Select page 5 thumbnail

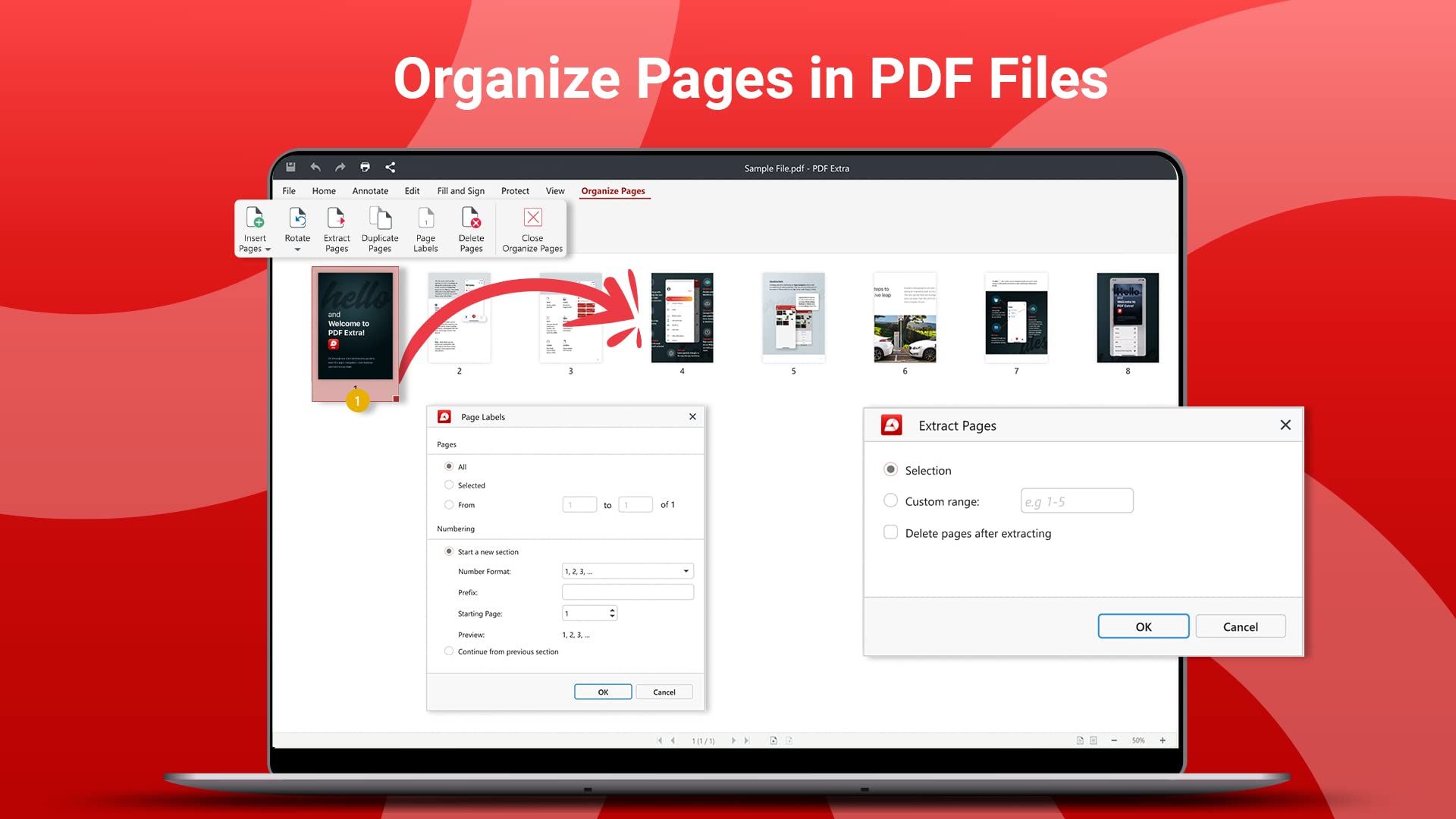[x=793, y=318]
